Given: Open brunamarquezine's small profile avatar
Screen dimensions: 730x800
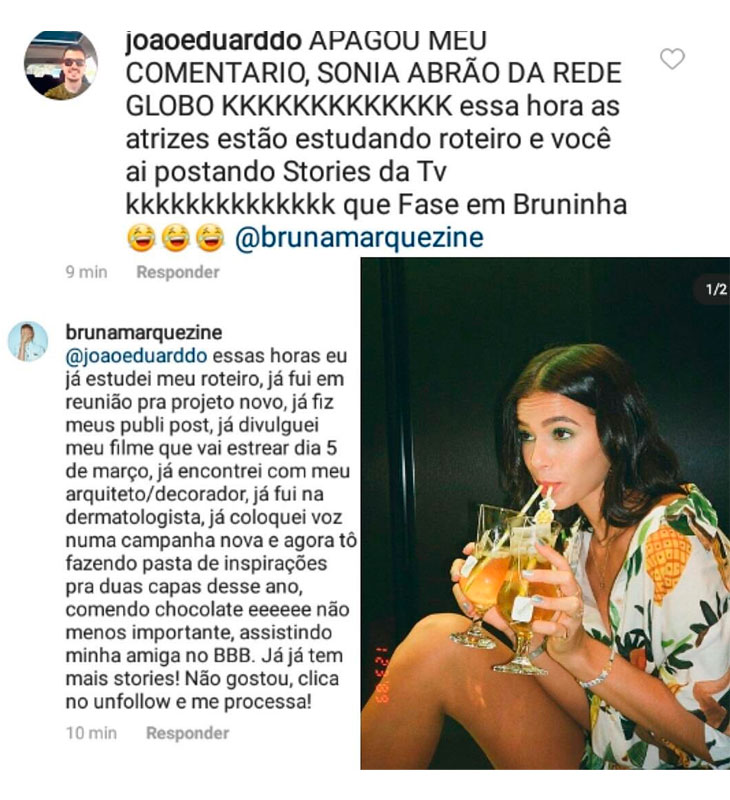Looking at the screenshot, I should (x=28, y=341).
